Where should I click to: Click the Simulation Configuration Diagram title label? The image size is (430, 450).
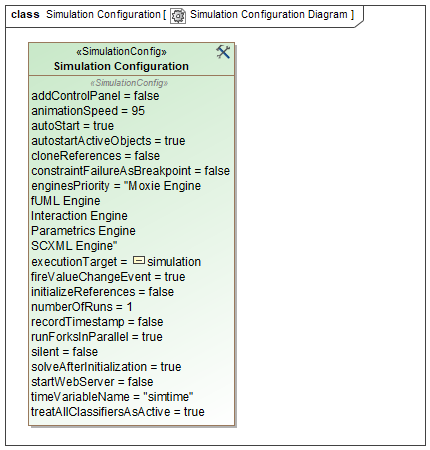point(269,15)
